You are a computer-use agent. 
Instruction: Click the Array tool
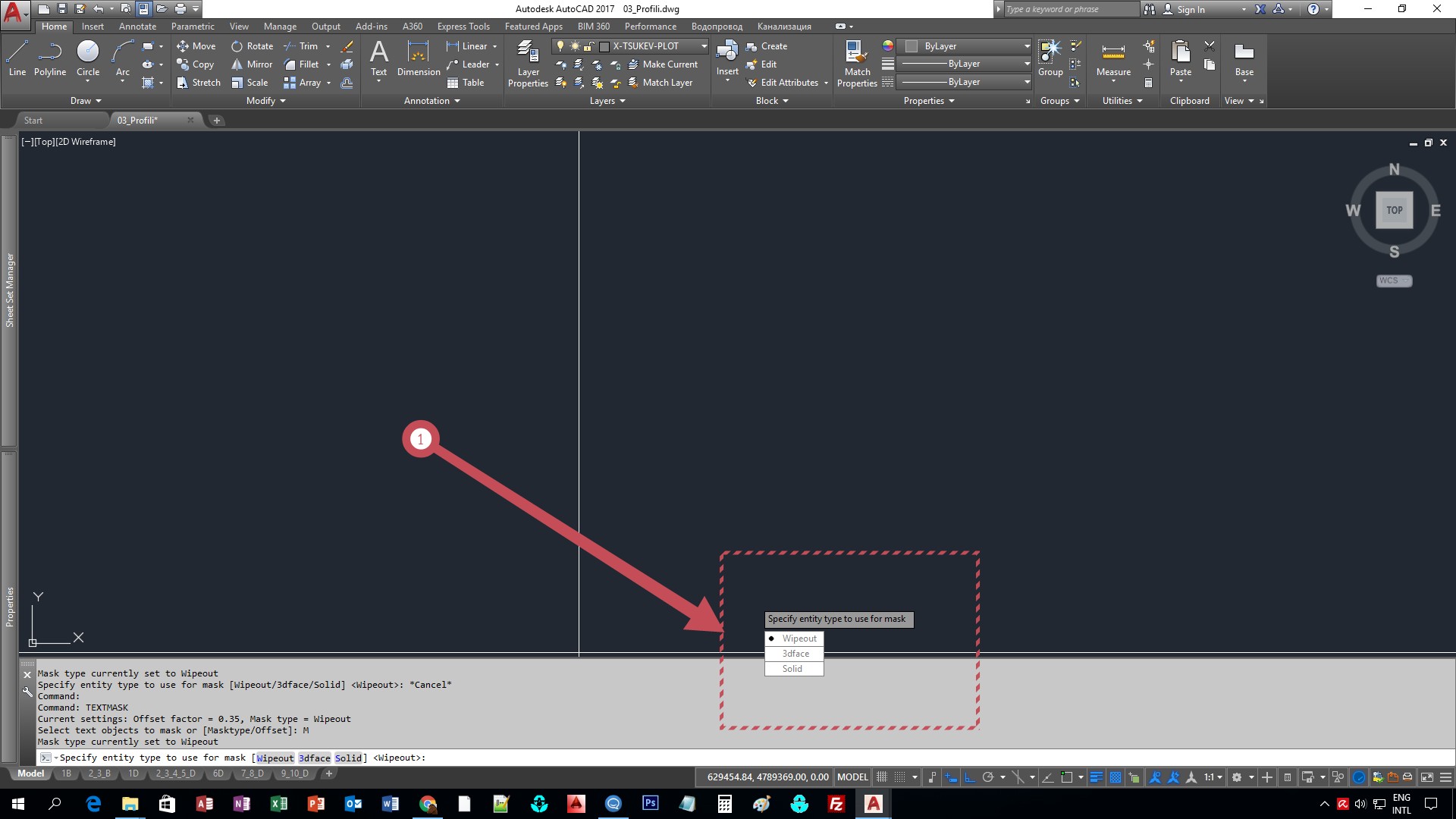coord(303,83)
